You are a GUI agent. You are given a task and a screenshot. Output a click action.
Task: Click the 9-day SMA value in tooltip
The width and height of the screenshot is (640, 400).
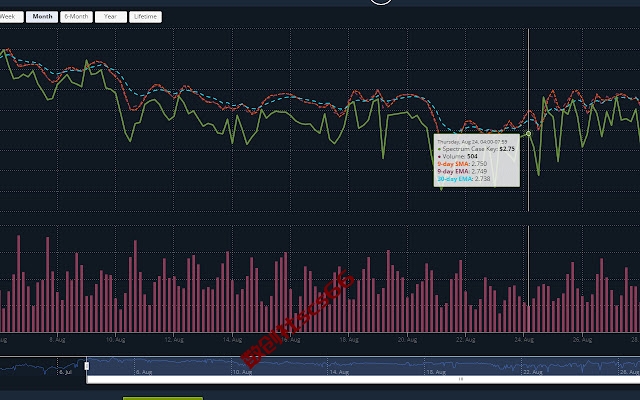point(462,164)
